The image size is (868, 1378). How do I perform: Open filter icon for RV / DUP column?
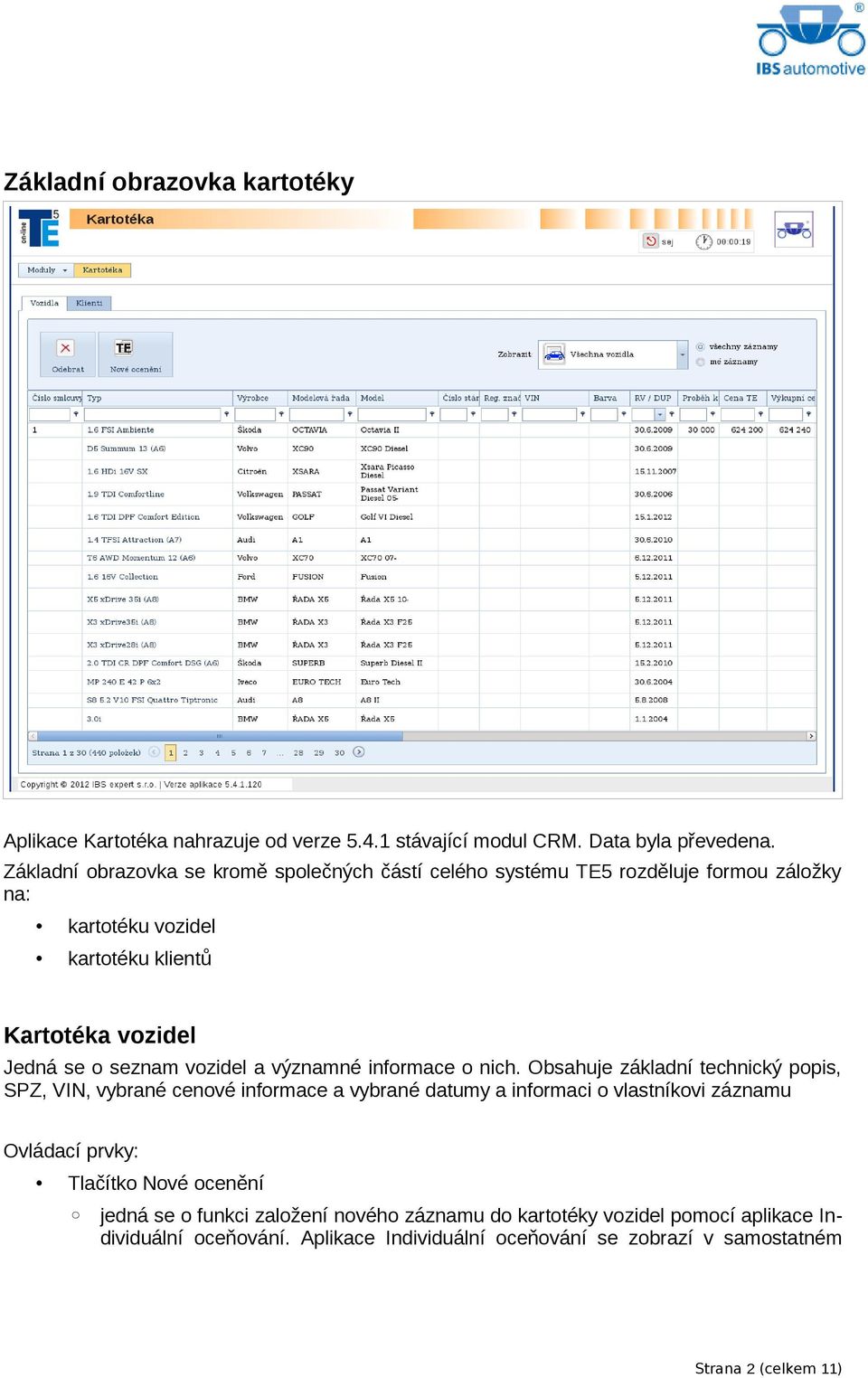pyautogui.click(x=672, y=414)
